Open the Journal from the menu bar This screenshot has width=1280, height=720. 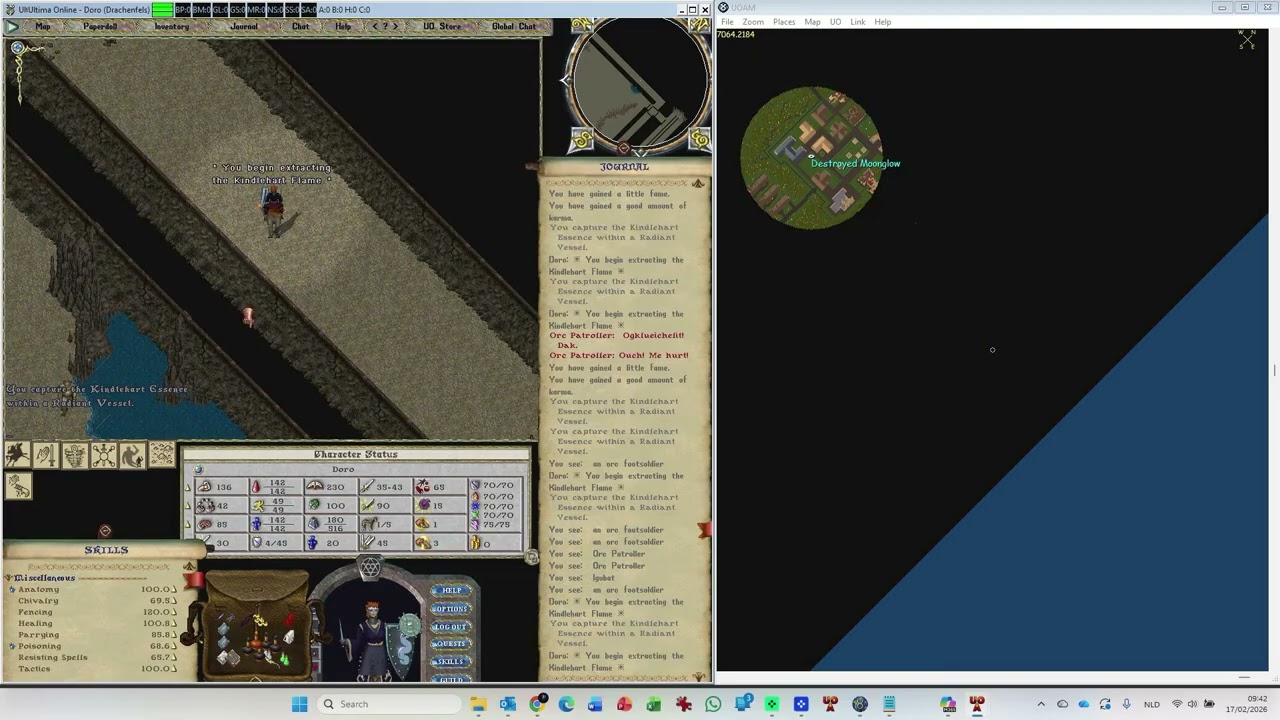point(244,27)
